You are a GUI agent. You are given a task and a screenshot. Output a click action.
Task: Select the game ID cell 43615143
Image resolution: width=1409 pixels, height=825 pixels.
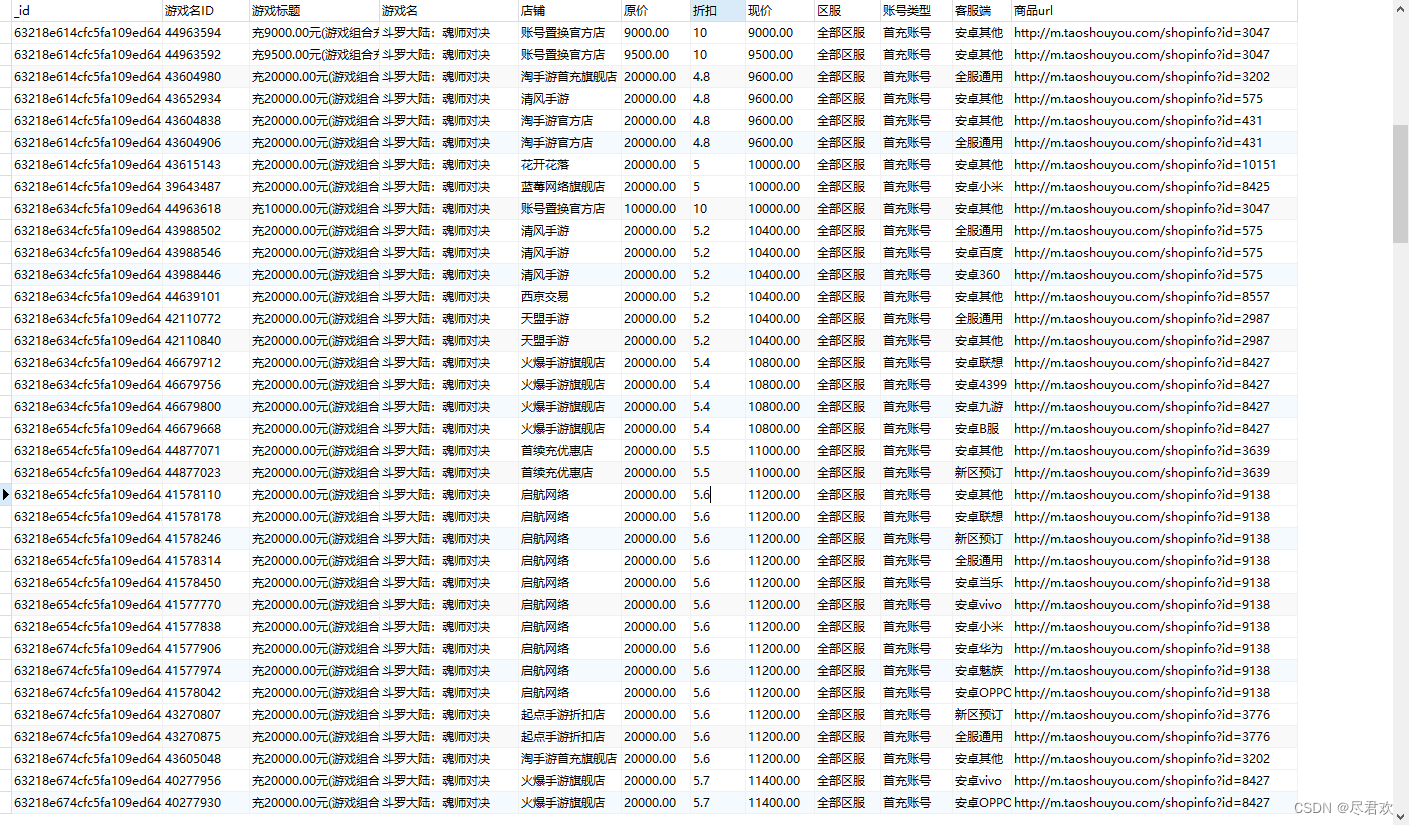point(205,165)
